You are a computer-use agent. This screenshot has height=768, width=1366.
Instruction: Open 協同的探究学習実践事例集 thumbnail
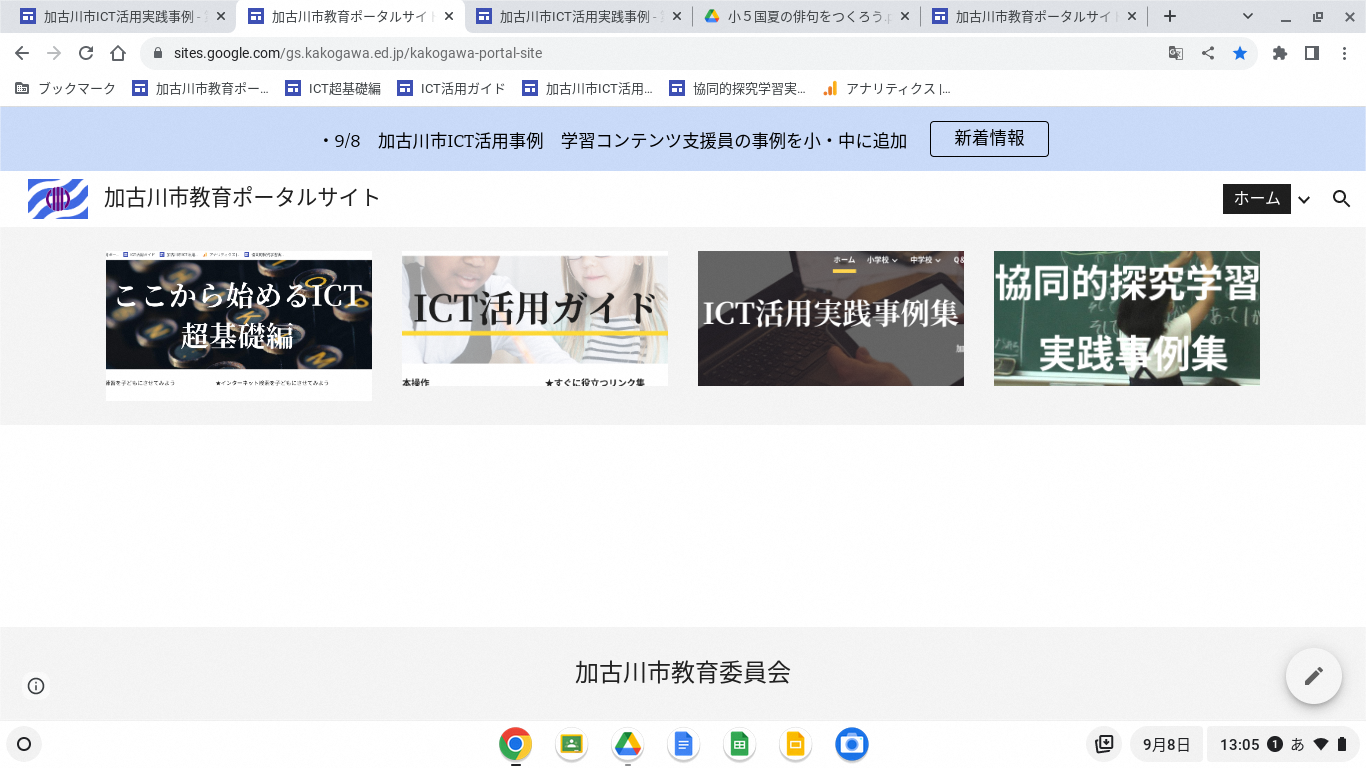(x=1127, y=318)
